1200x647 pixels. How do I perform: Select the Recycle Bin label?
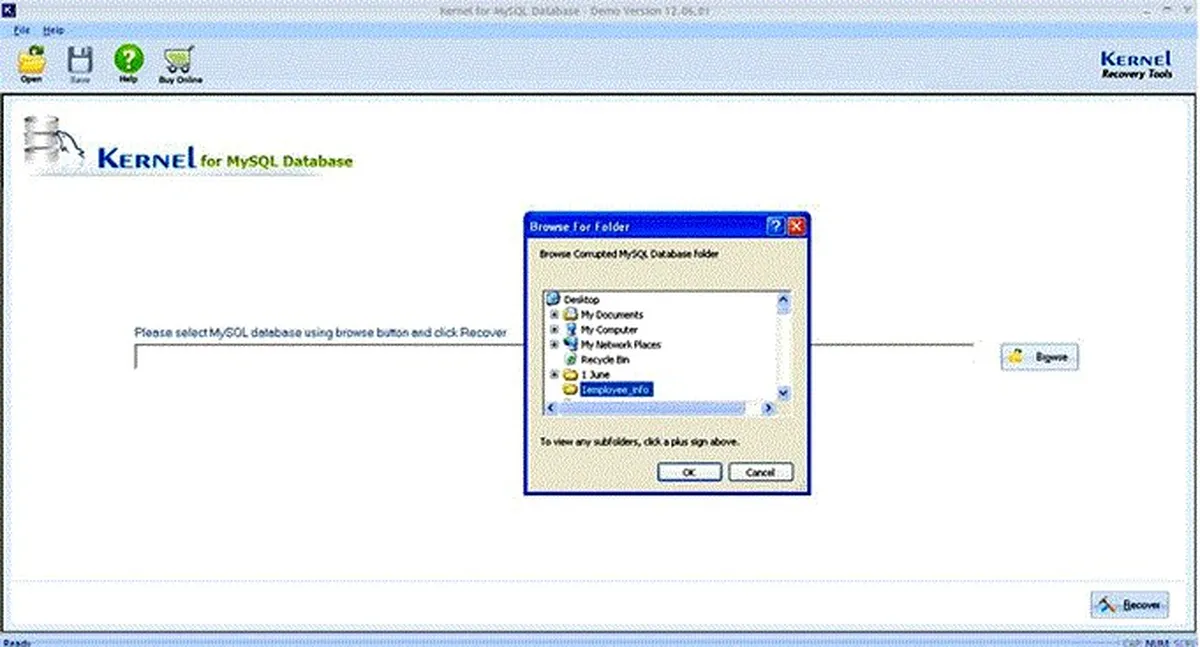[606, 359]
